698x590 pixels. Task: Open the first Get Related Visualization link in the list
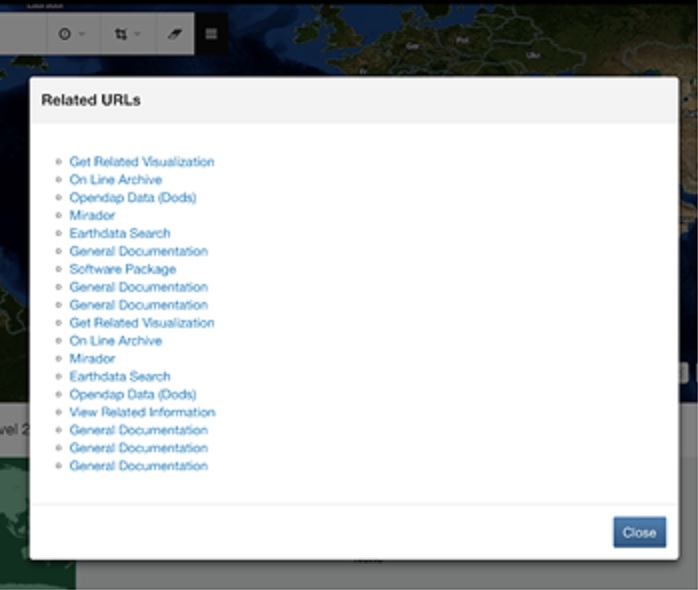pyautogui.click(x=142, y=162)
